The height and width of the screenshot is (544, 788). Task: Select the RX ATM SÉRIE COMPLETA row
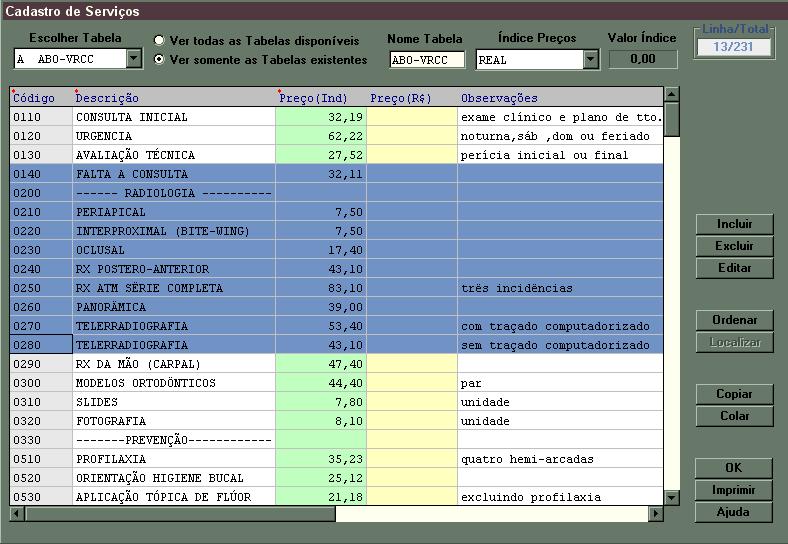click(x=336, y=289)
